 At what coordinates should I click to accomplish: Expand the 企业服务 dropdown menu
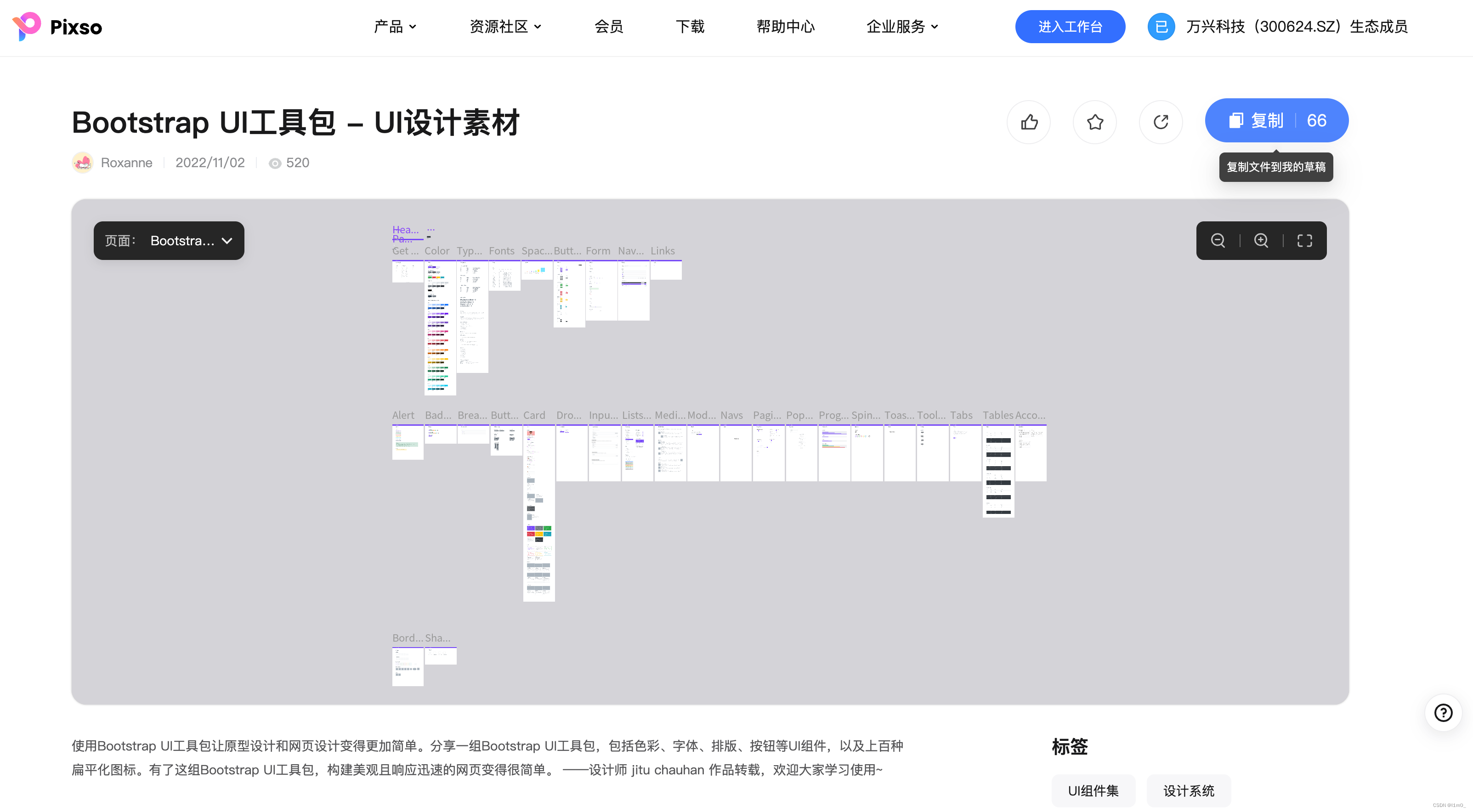pos(902,26)
